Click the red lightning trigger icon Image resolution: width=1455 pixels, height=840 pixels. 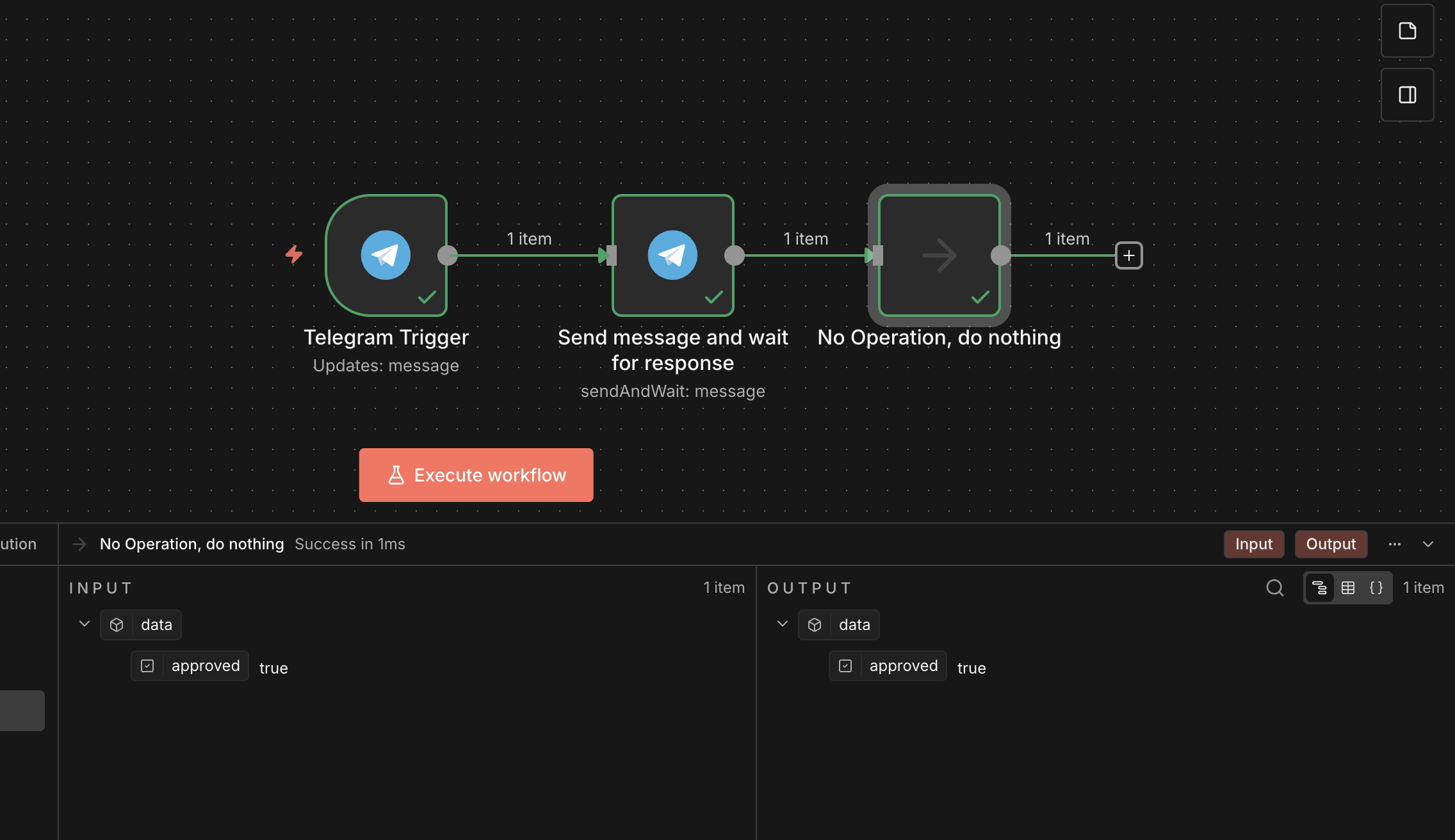pos(294,254)
